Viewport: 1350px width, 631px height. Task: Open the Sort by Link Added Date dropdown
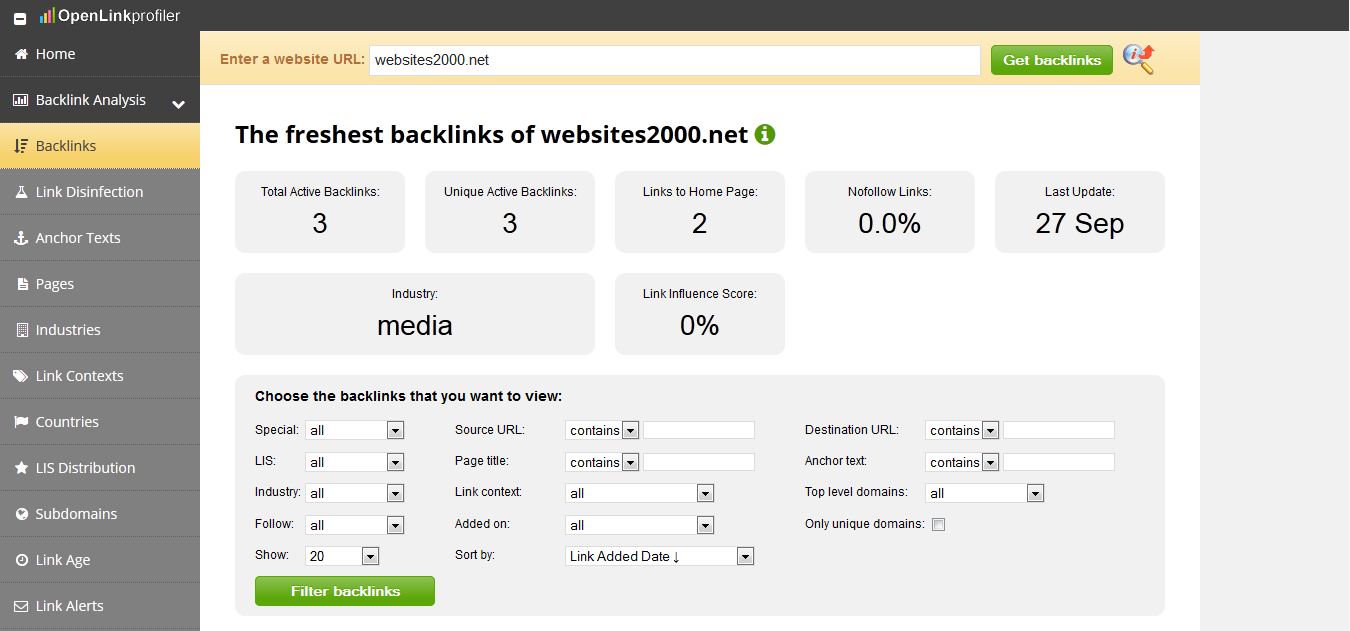point(659,556)
